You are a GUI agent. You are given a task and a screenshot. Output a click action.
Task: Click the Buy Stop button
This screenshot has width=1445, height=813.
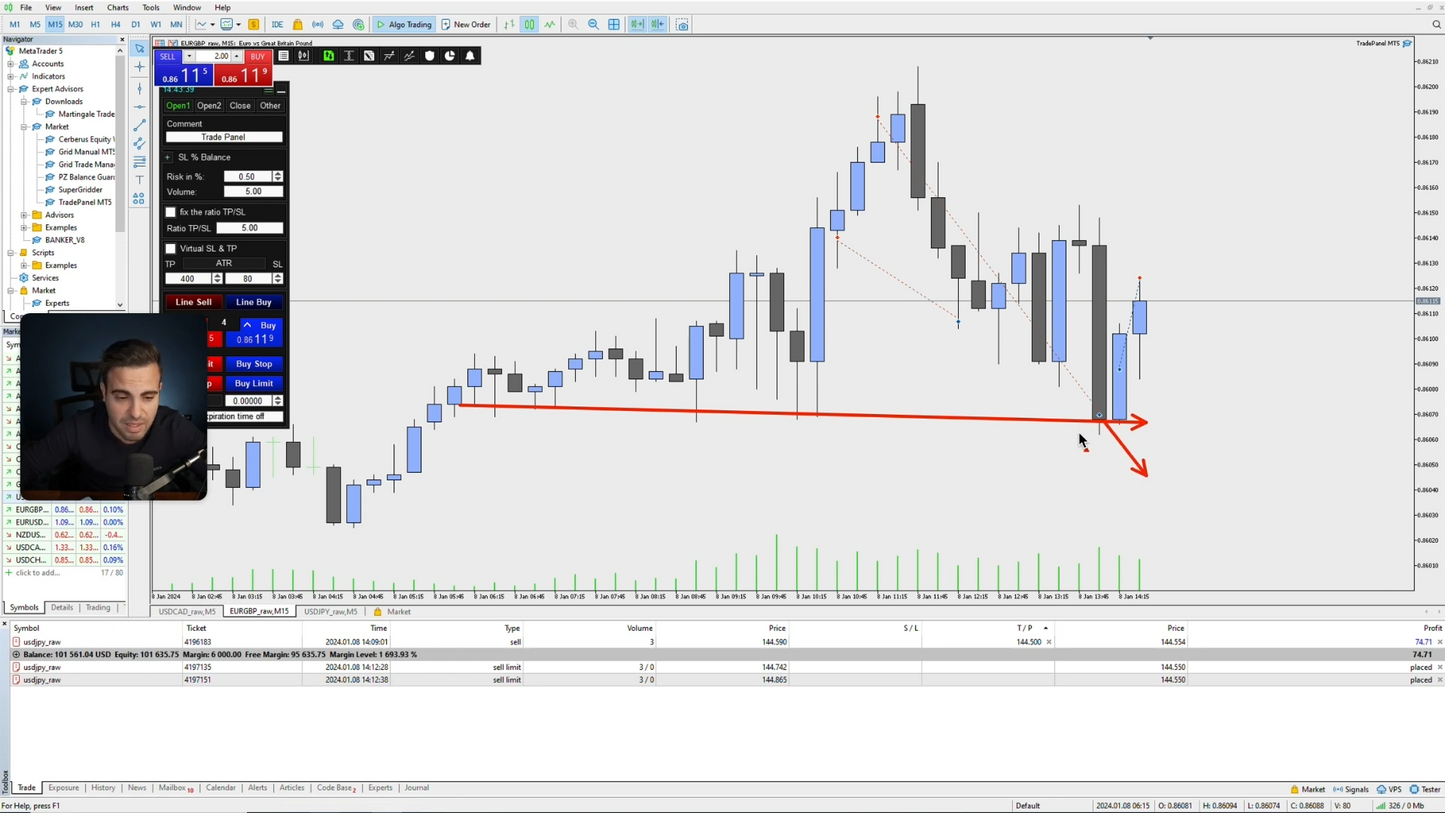[253, 363]
